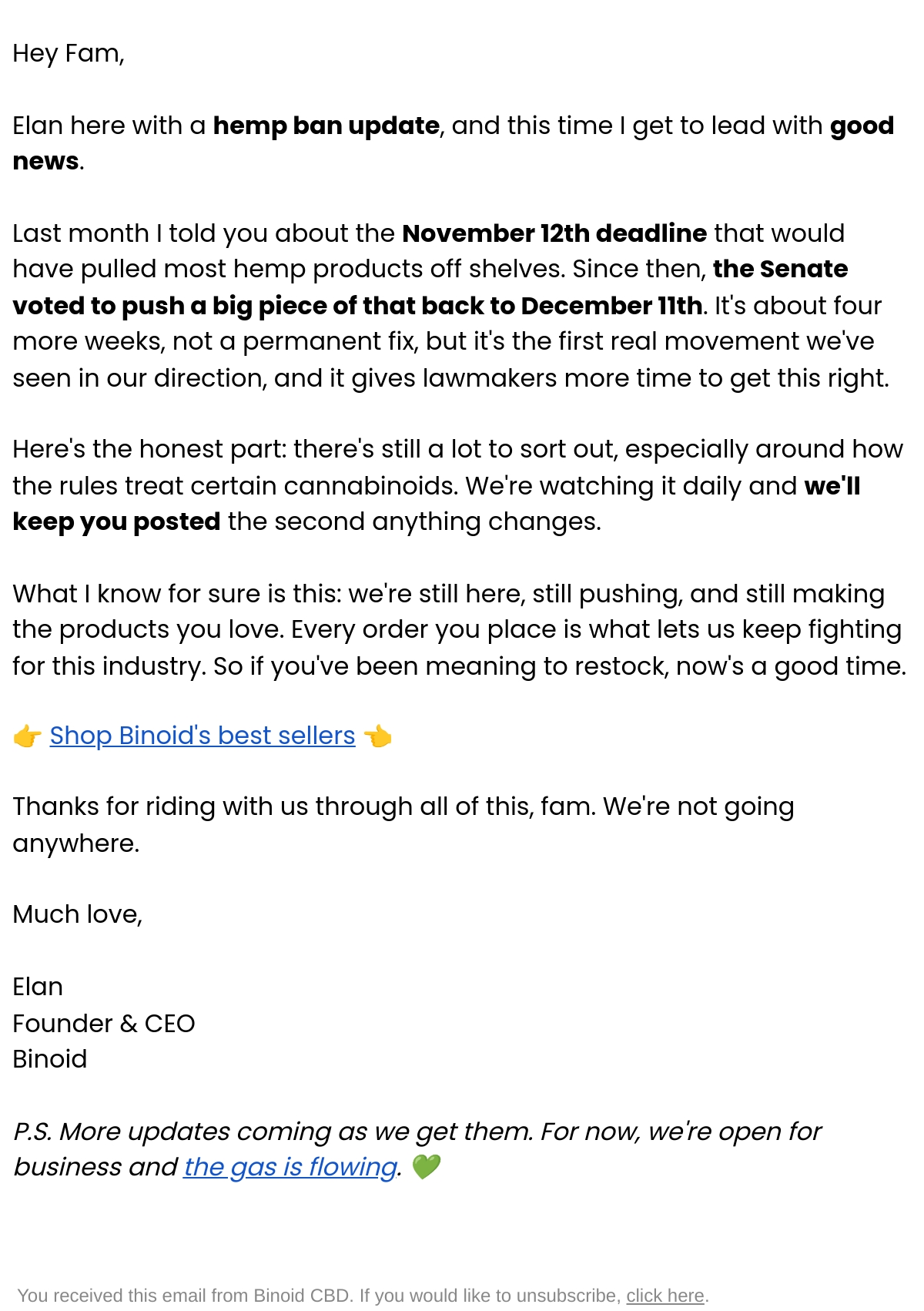This screenshot has width=924, height=1311.
Task: Click the left-pointing hand emoji
Action: 377,736
